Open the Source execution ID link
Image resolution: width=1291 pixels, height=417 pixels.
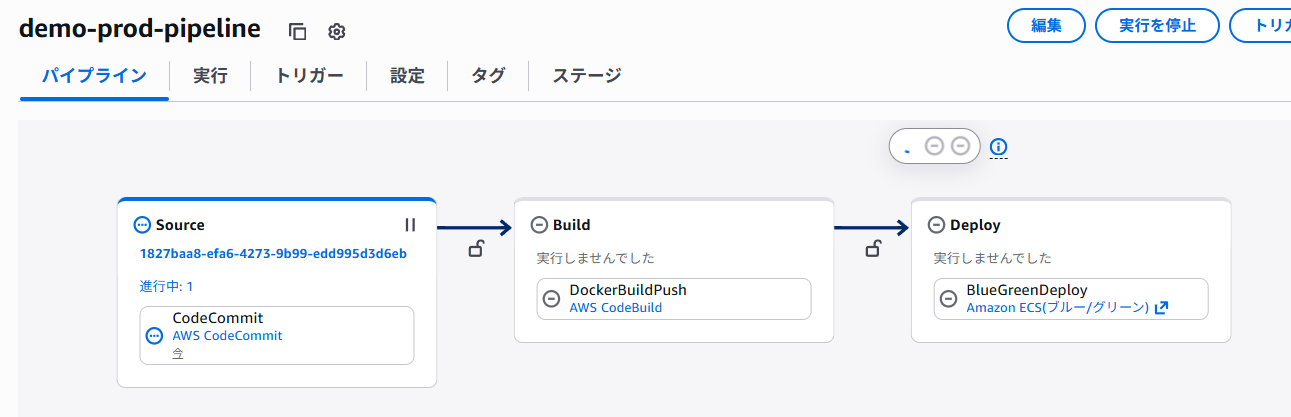273,253
